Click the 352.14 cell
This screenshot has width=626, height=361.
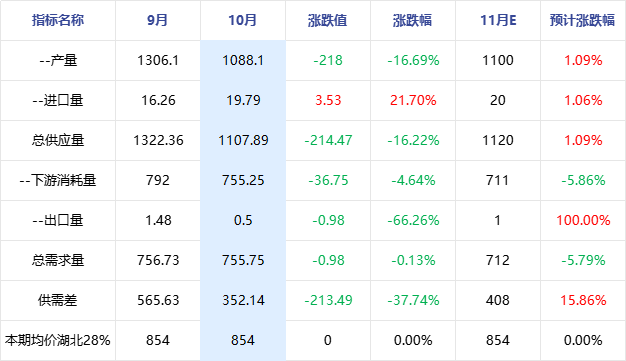pos(243,300)
